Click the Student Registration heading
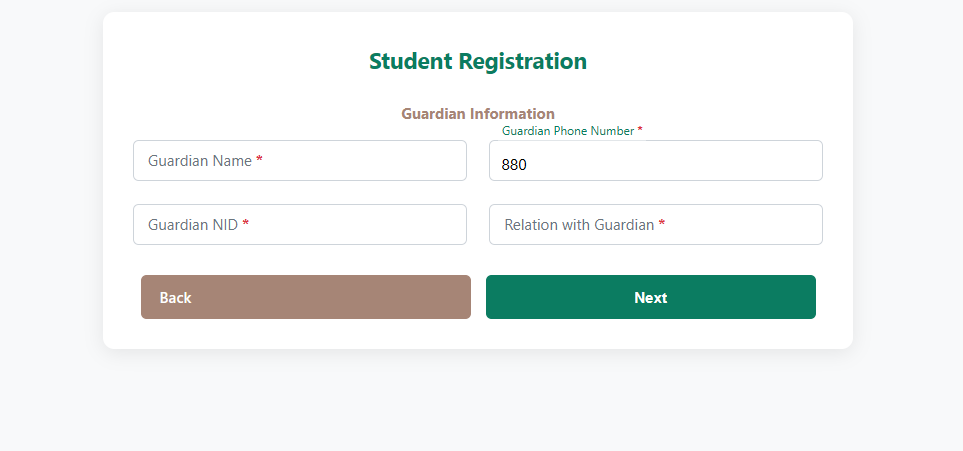 point(478,61)
